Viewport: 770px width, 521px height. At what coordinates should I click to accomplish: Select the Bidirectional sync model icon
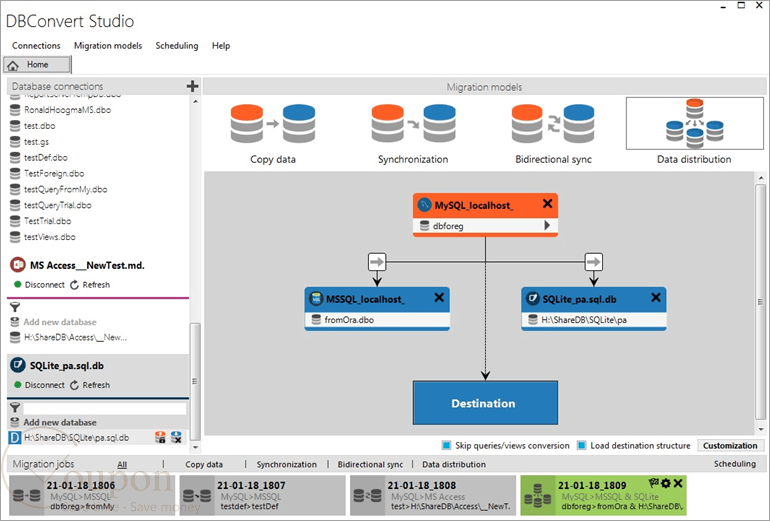point(553,124)
